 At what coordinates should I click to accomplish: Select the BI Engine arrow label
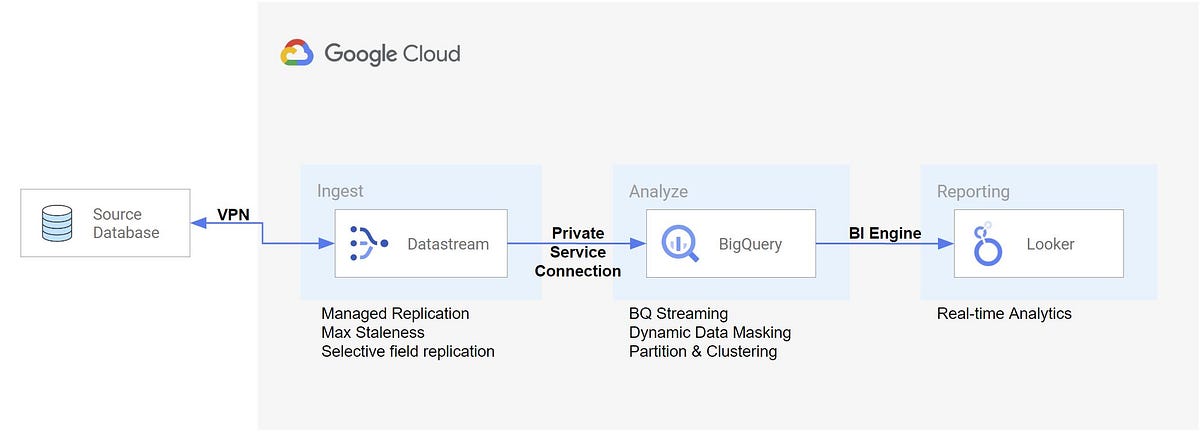click(x=885, y=234)
